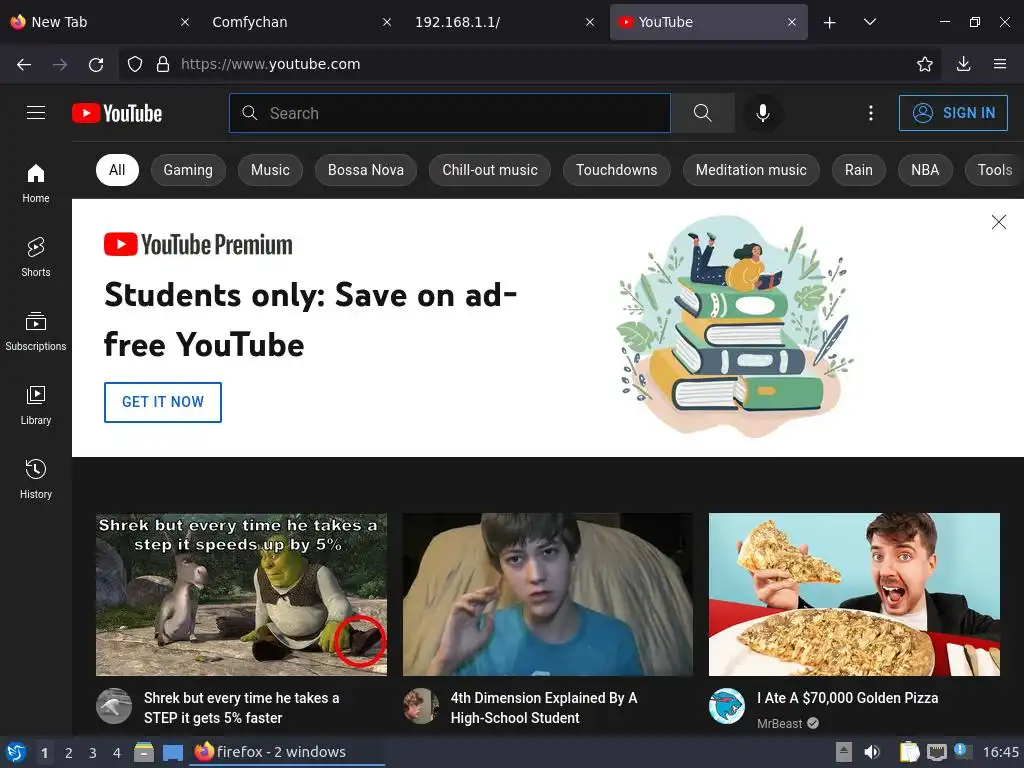
Task: Close the Comfychan tab
Action: tap(387, 22)
